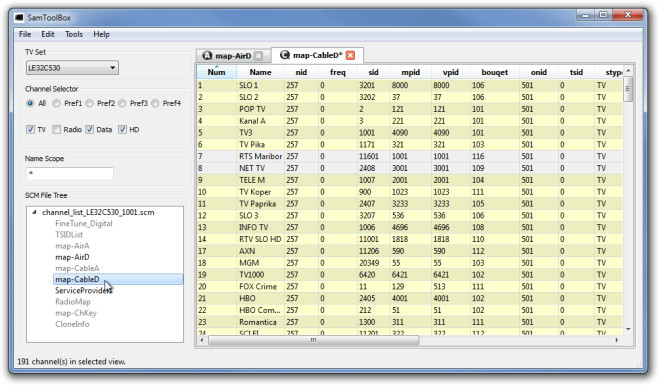Viewport: 660px width, 386px height.
Task: Select the Pref1 radio button
Action: tap(56, 103)
